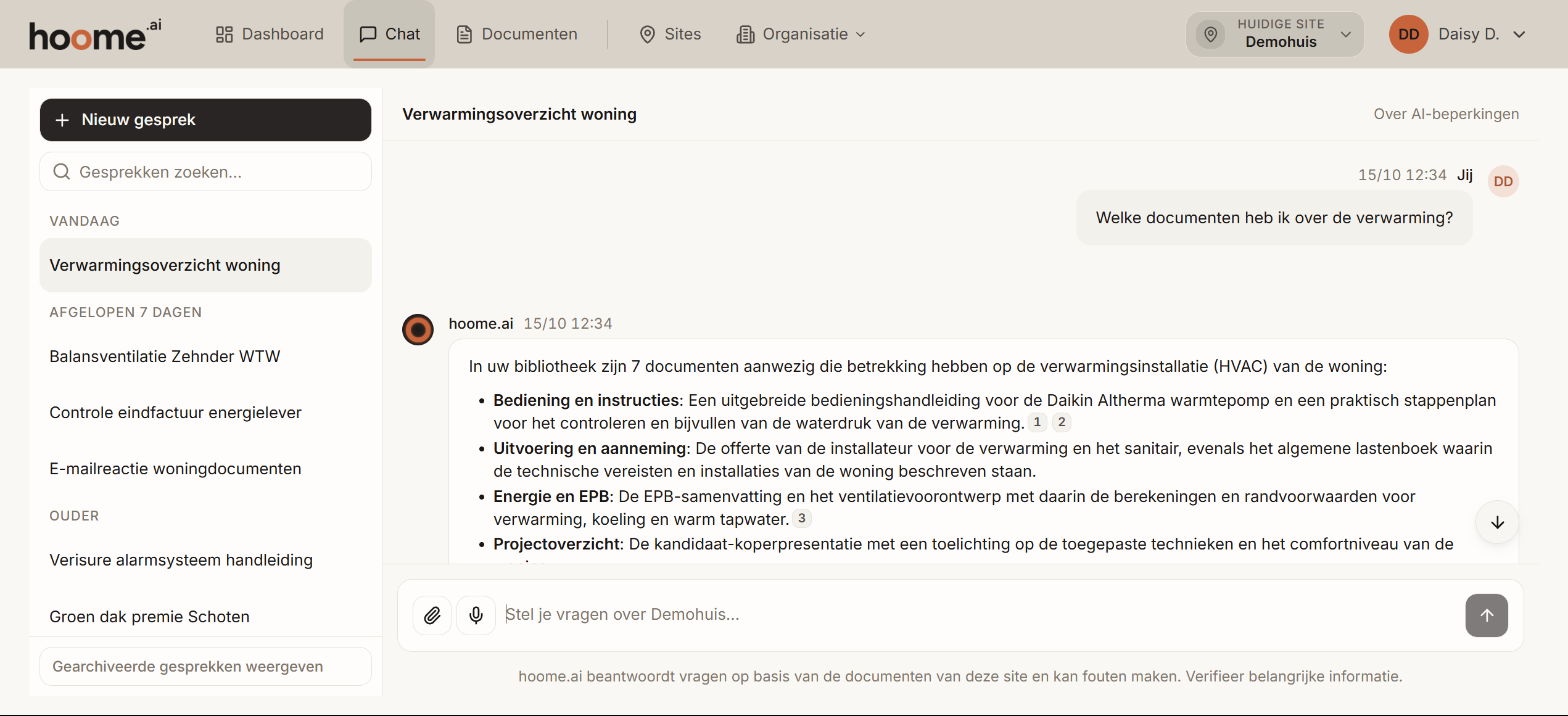Open the Over AI-beperkingen link
Viewport: 1568px width, 716px height.
pyautogui.click(x=1446, y=114)
